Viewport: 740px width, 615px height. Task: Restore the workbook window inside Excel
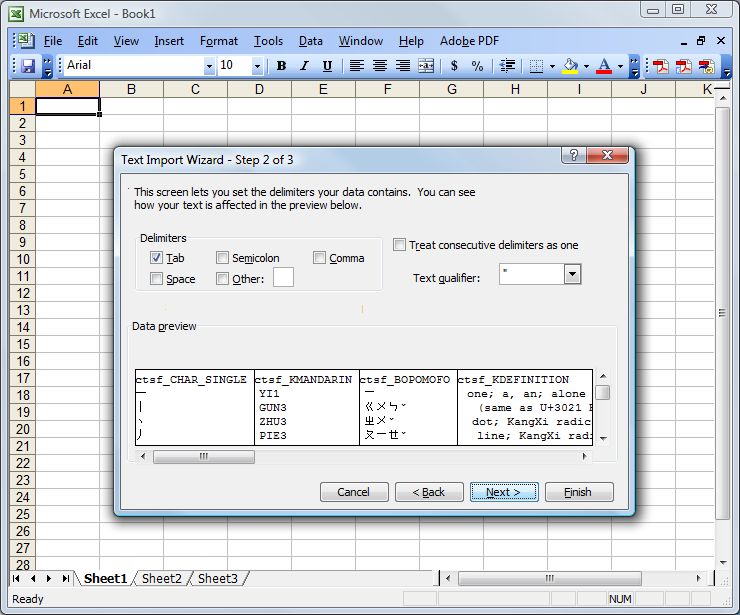click(x=701, y=41)
